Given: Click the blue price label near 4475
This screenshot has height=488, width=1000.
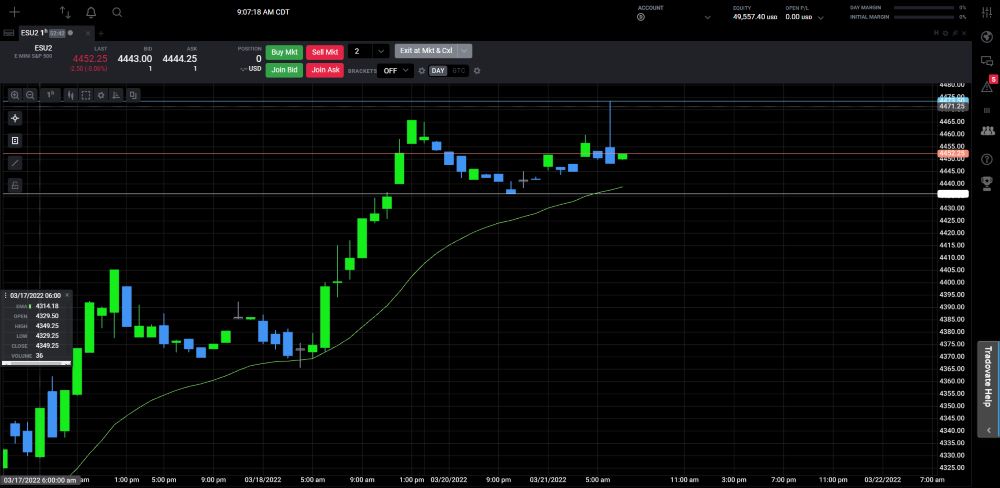Looking at the screenshot, I should (953, 100).
